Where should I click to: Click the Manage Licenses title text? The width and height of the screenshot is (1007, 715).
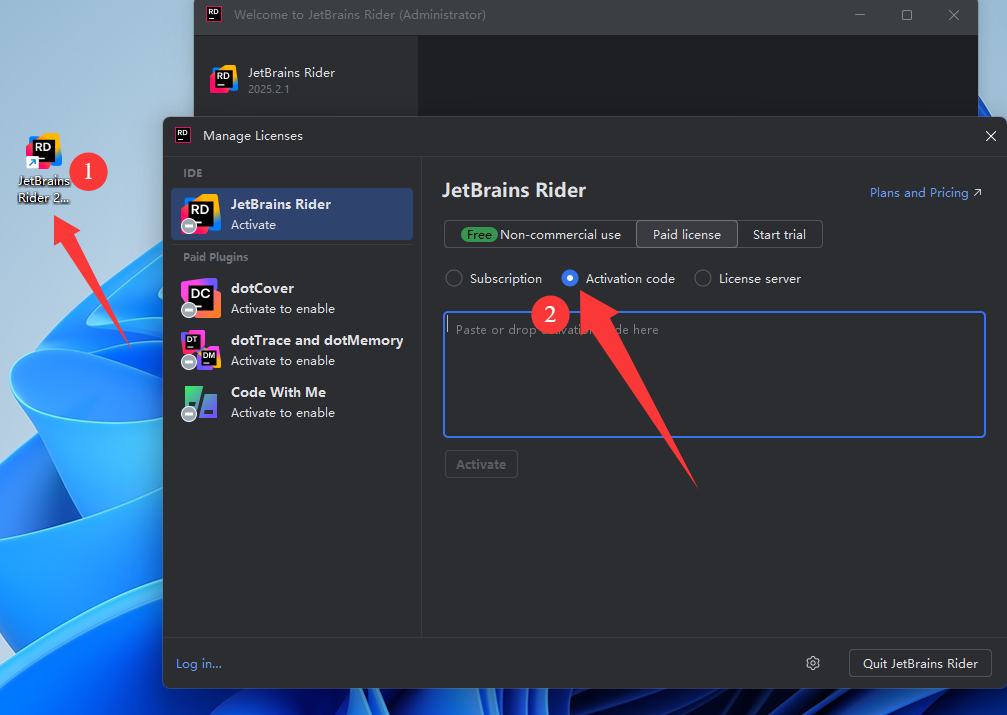coord(252,136)
